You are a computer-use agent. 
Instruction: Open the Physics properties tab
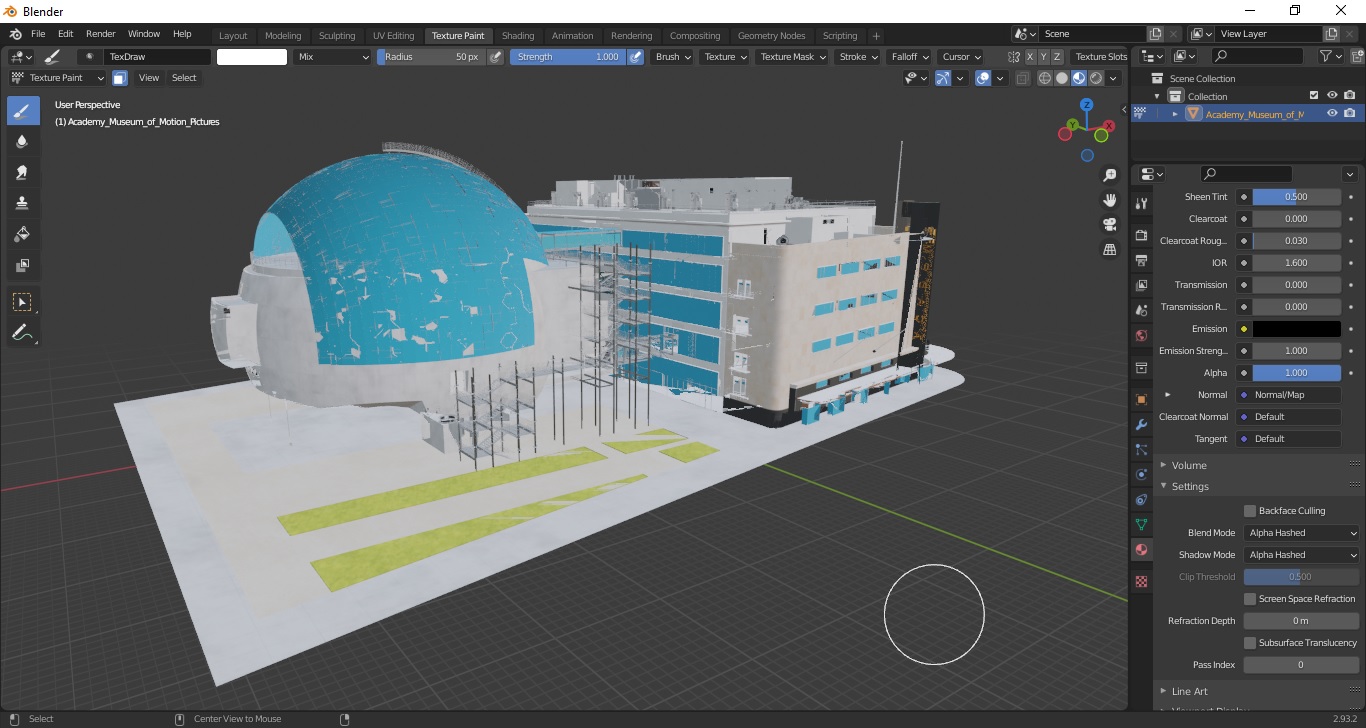point(1141,474)
